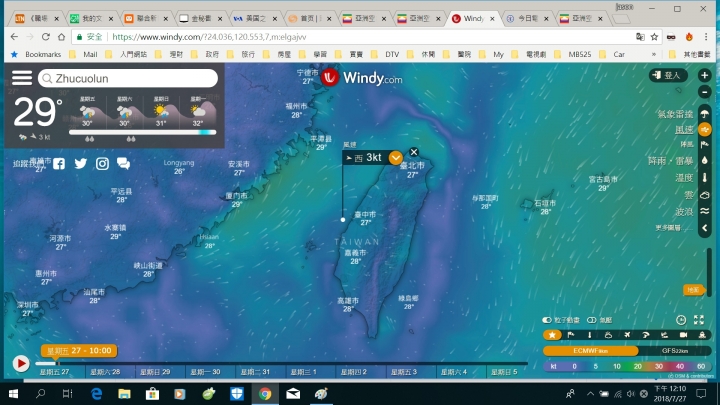Select the clouds layer icon
The image size is (720, 405).
coord(704,195)
